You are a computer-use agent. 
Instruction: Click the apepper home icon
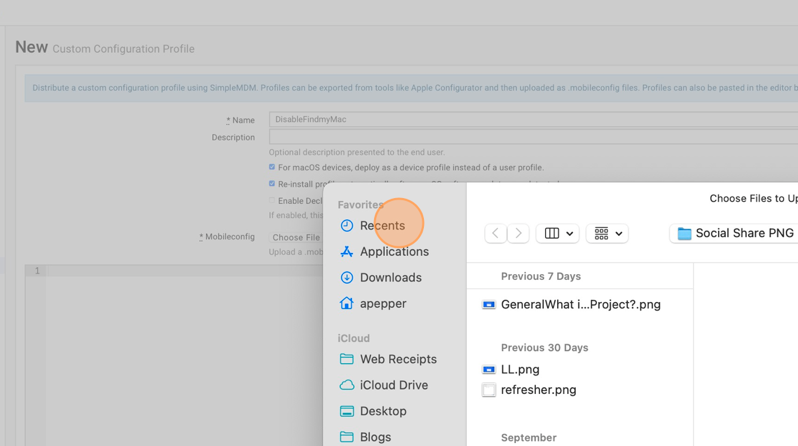pos(347,303)
